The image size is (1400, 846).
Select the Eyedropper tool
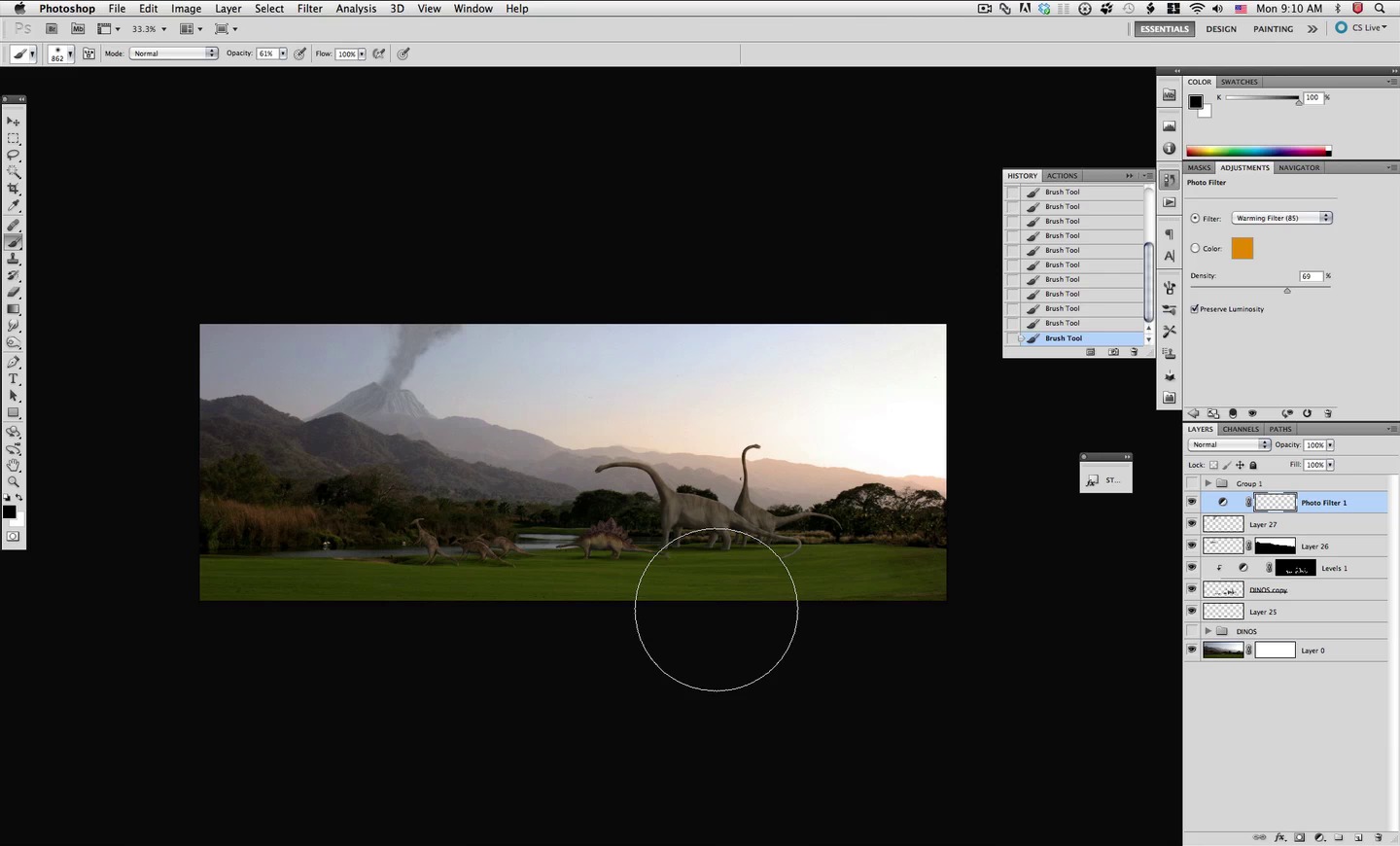(14, 206)
